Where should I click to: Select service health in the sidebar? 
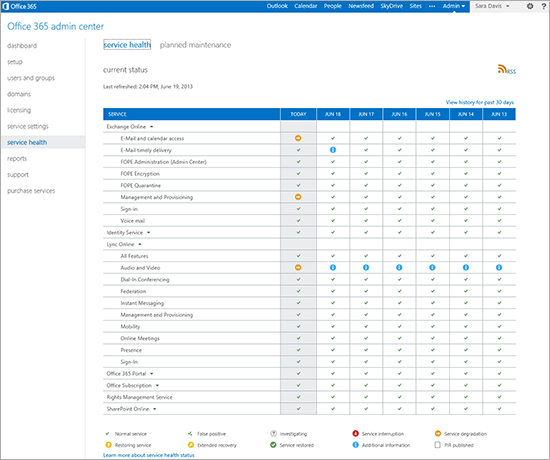27,142
